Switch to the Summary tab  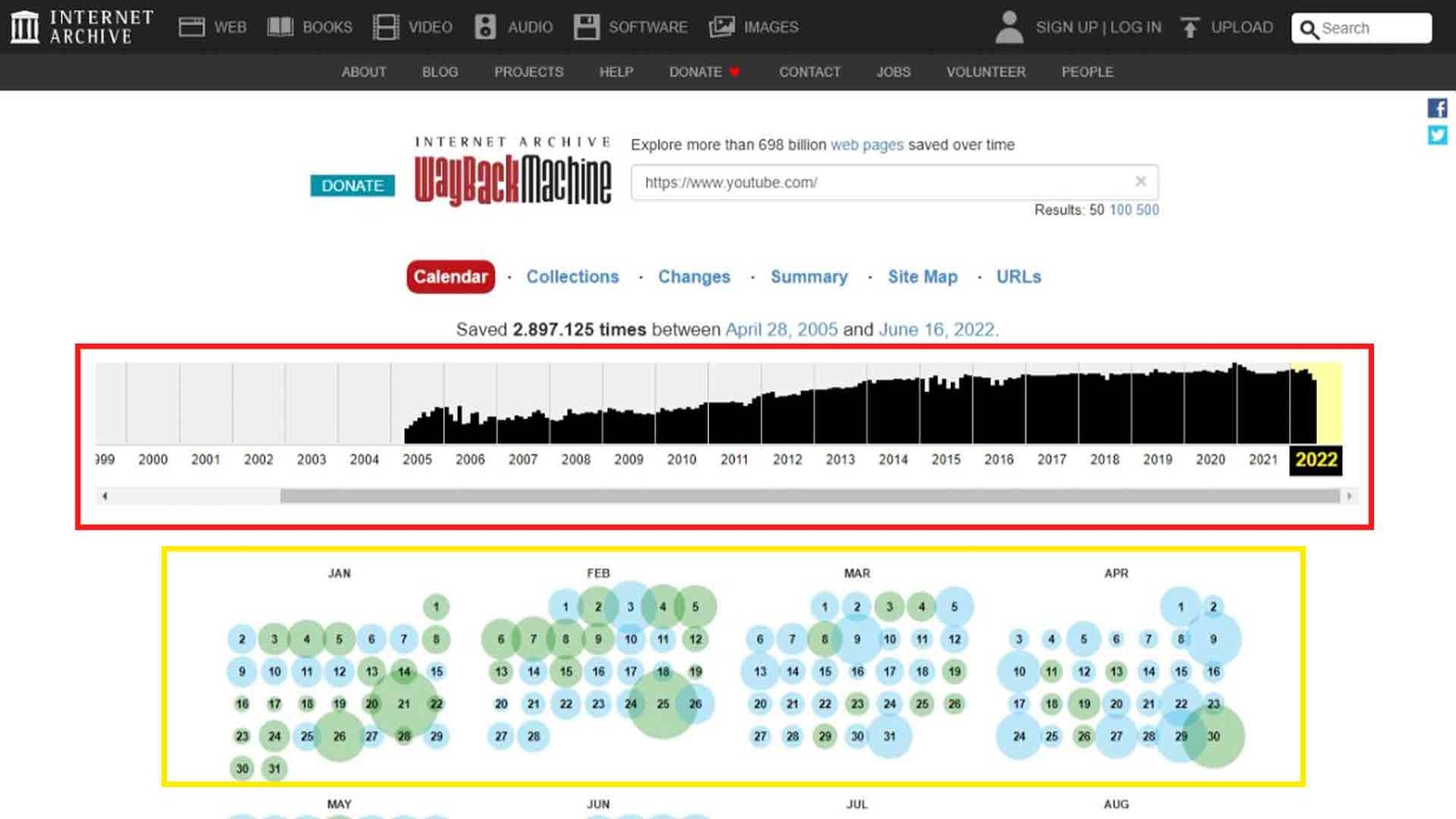(809, 277)
